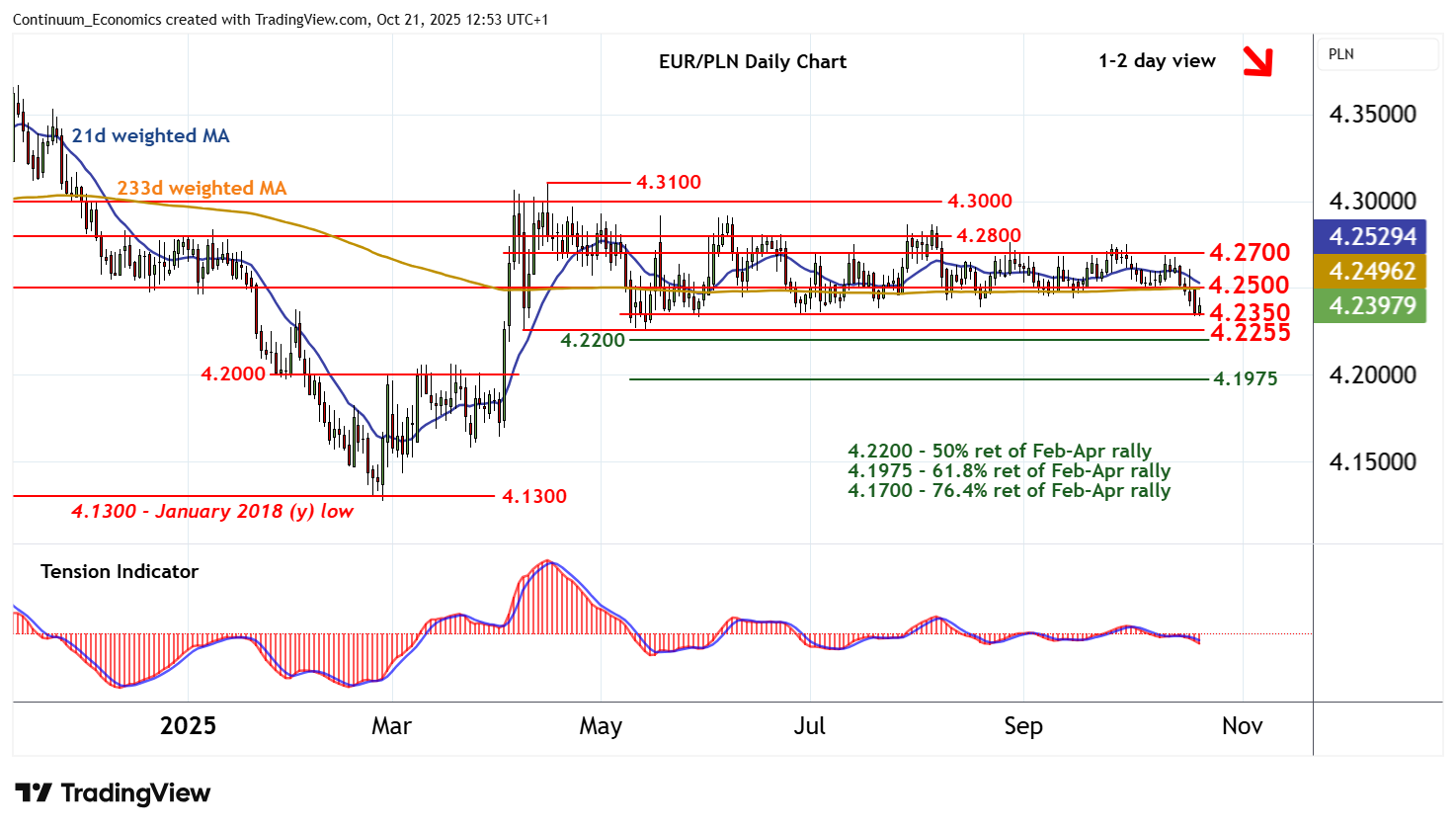Select the blue 4.25294 price tag
Viewport: 1456px width, 830px height.
[x=1371, y=237]
